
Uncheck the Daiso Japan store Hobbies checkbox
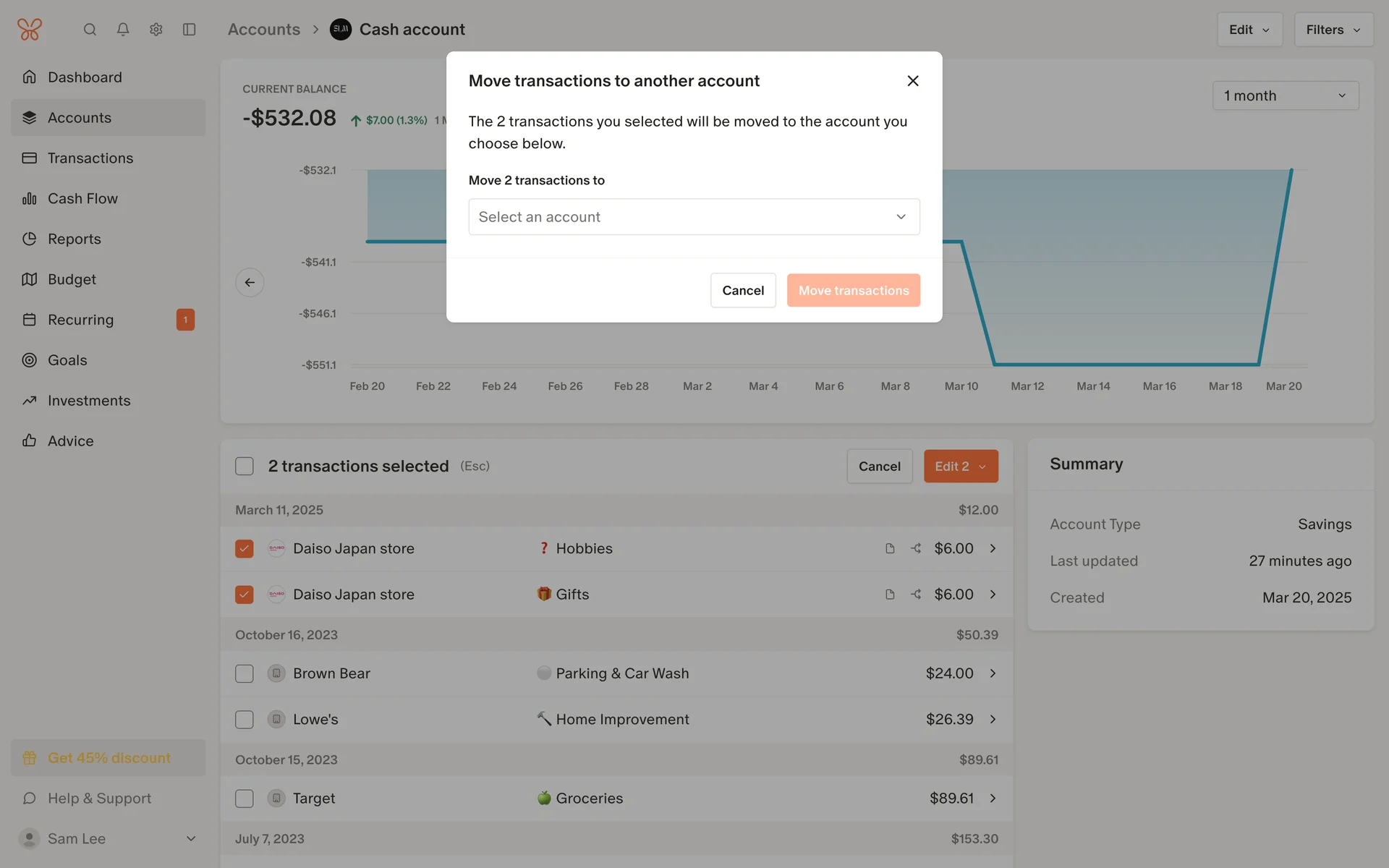tap(245, 548)
